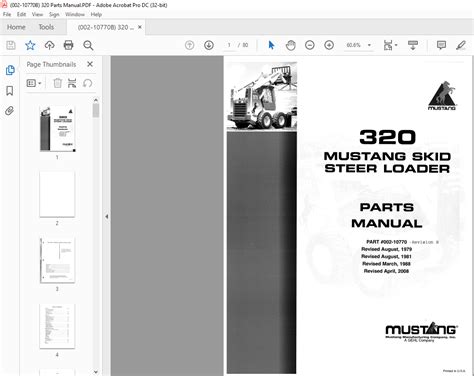Viewport: 474px width, 376px height.
Task: Select page 1 thumbnail
Action: pos(57,129)
